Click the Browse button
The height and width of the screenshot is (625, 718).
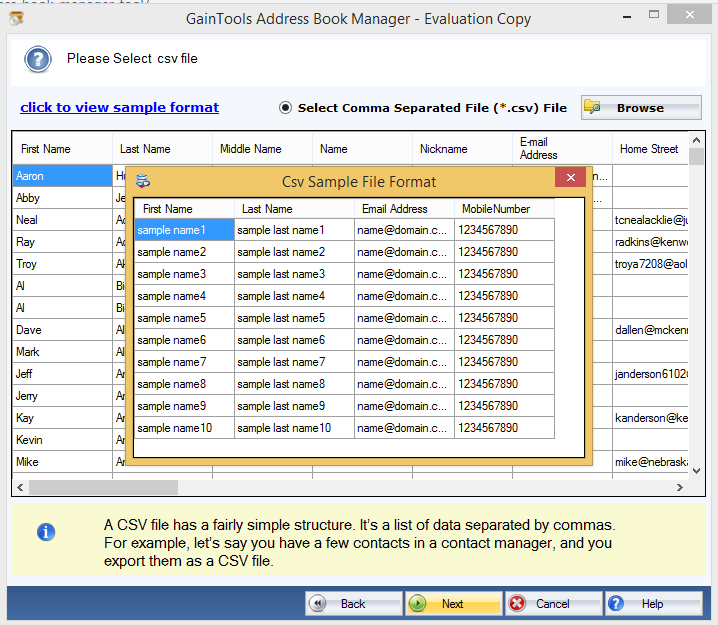coord(641,108)
